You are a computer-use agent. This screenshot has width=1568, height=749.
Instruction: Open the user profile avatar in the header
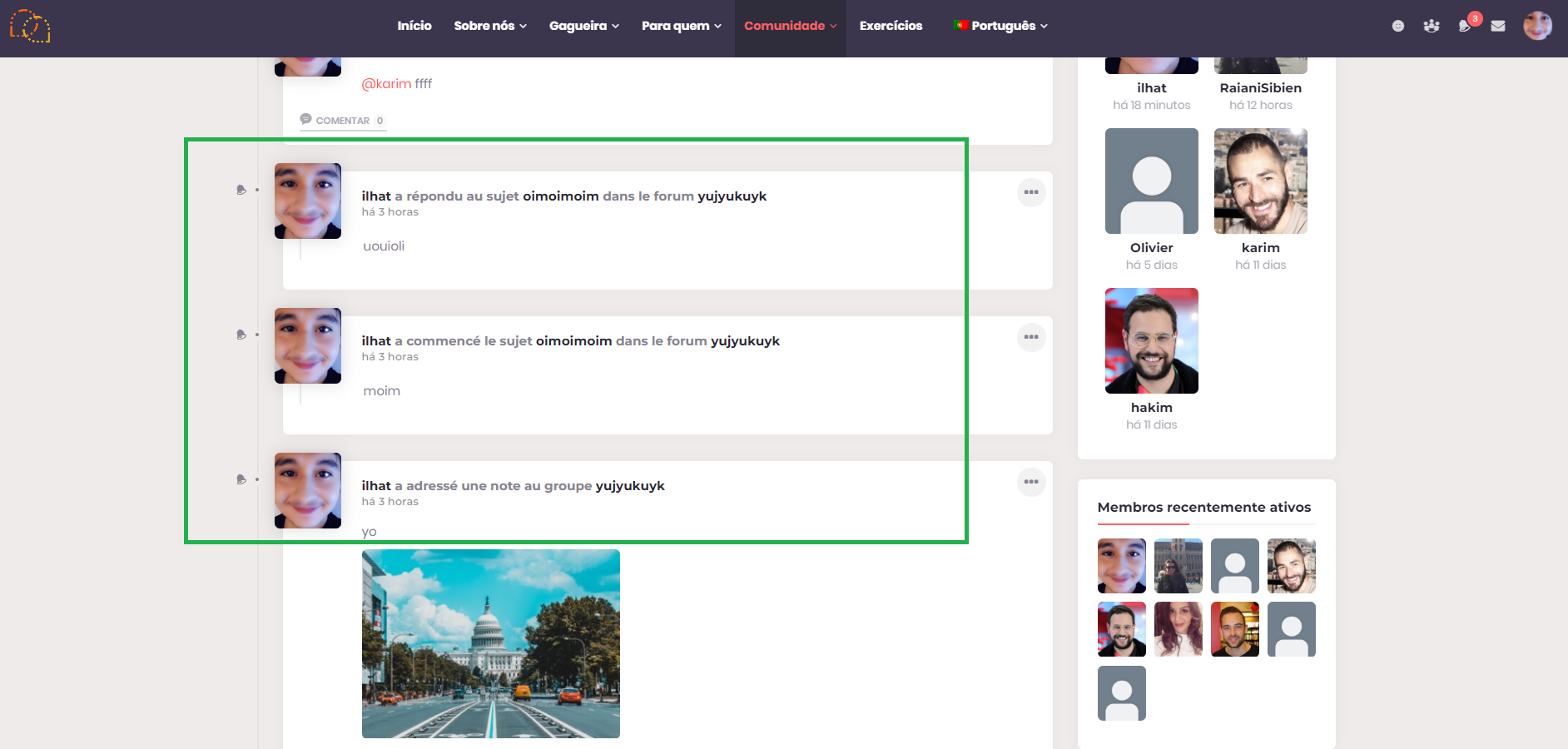coord(1538,26)
